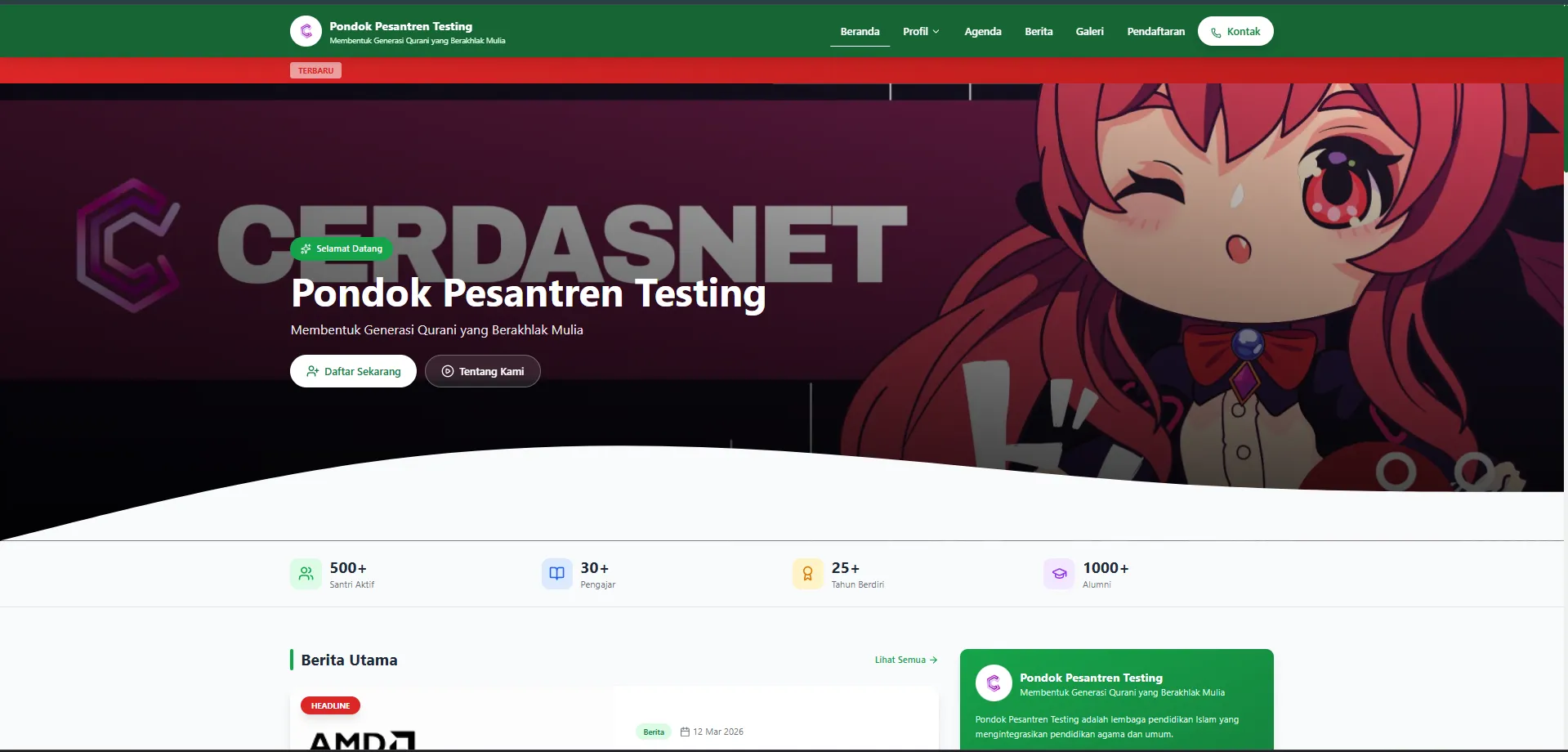
Task: Open the Pendaftaran menu link
Action: 1155,32
